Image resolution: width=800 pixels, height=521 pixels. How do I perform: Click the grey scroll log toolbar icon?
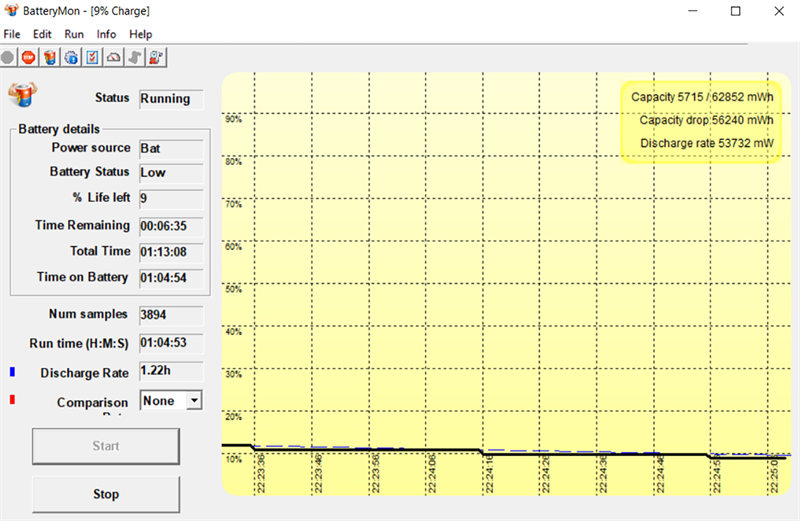(x=135, y=58)
